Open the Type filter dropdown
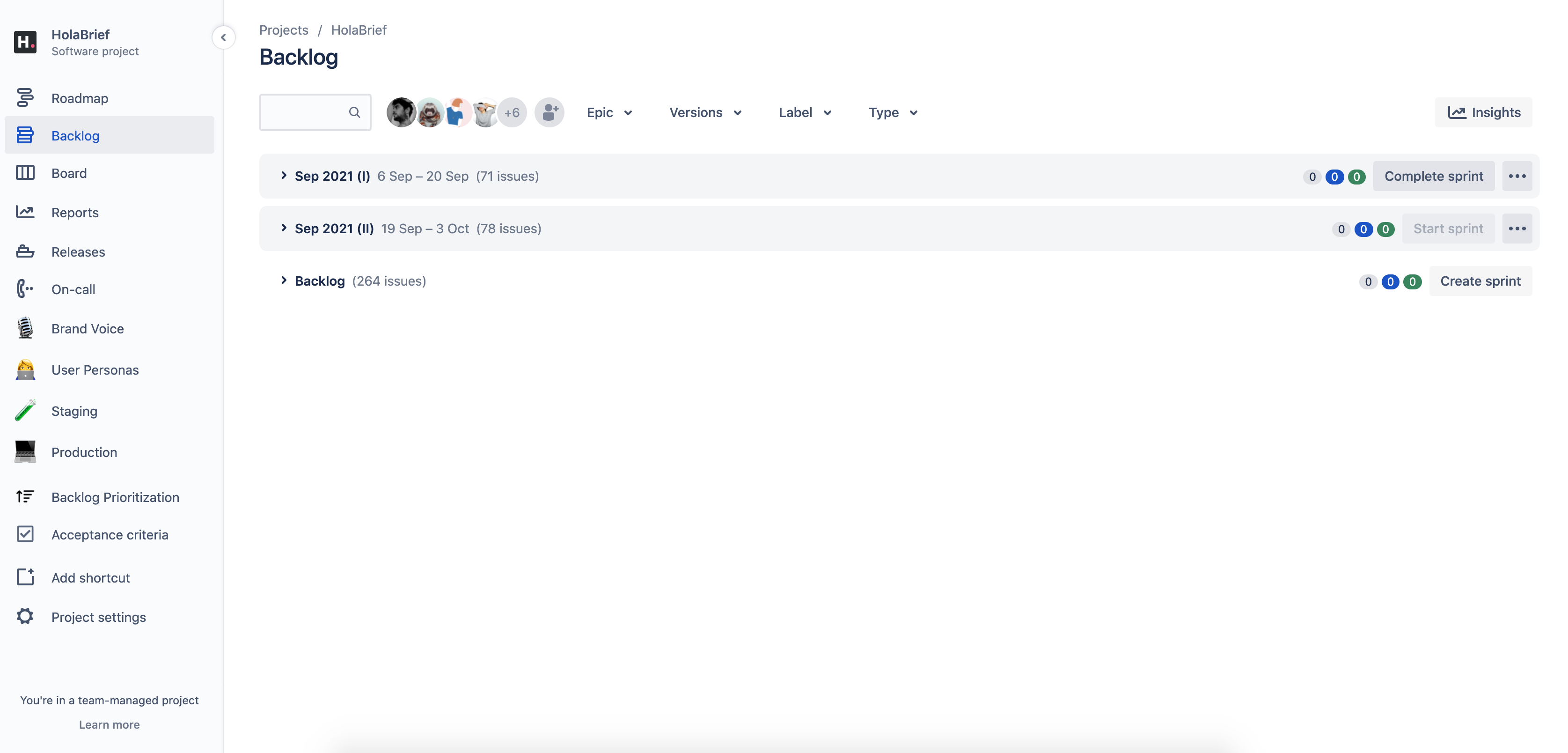The image size is (1568, 753). (x=893, y=113)
